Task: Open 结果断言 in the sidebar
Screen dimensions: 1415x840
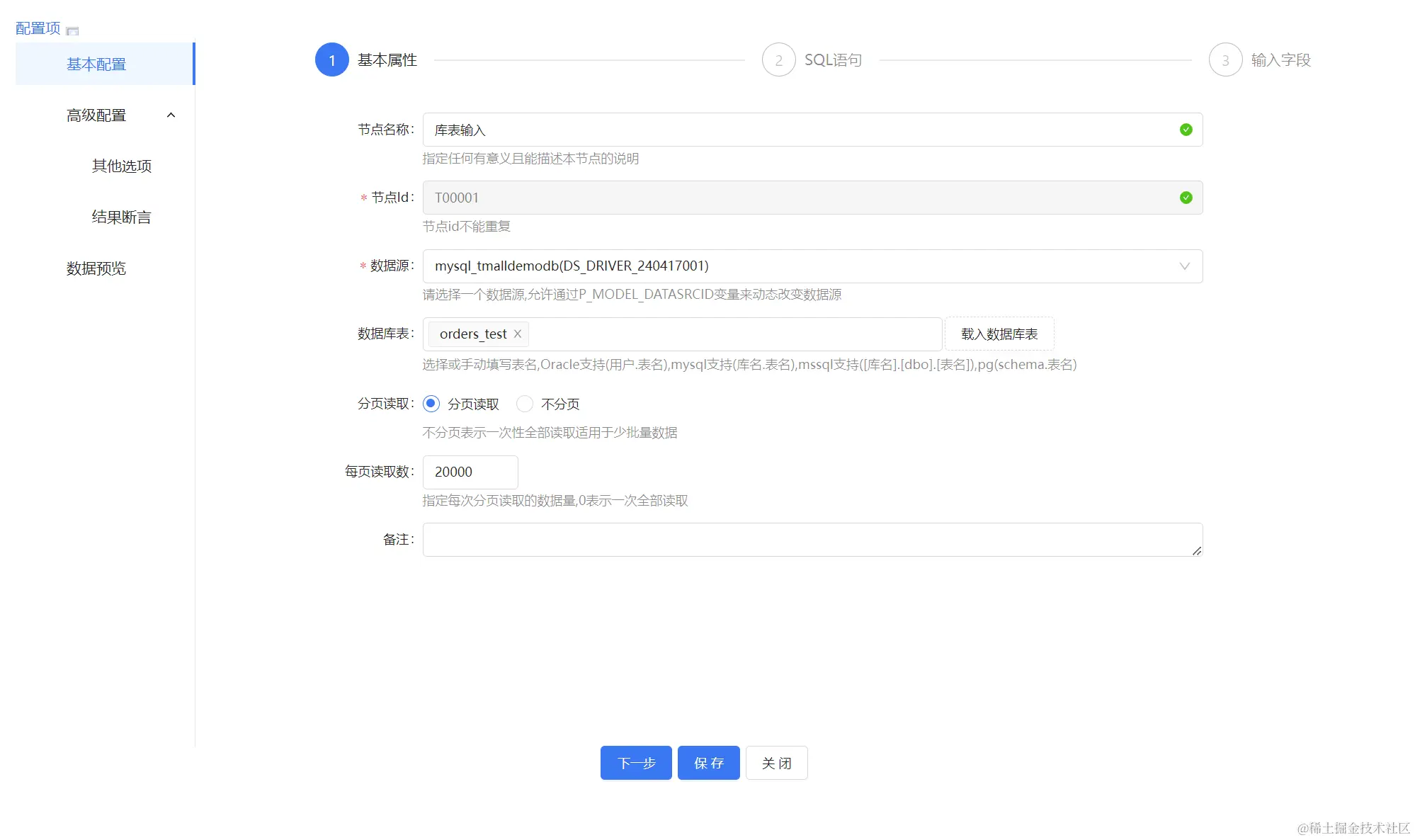Action: point(121,217)
